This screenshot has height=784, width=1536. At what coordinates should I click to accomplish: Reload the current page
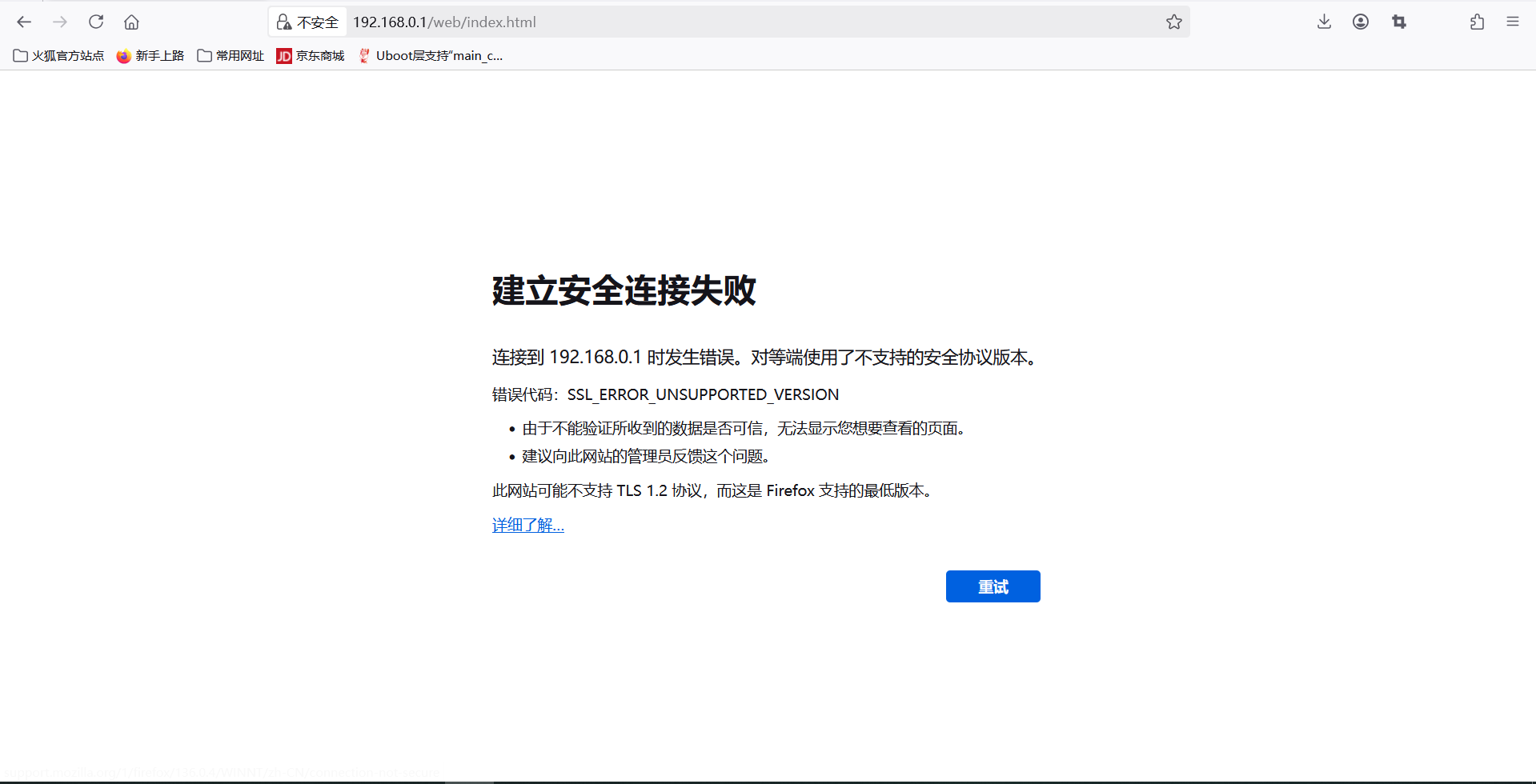click(x=96, y=22)
